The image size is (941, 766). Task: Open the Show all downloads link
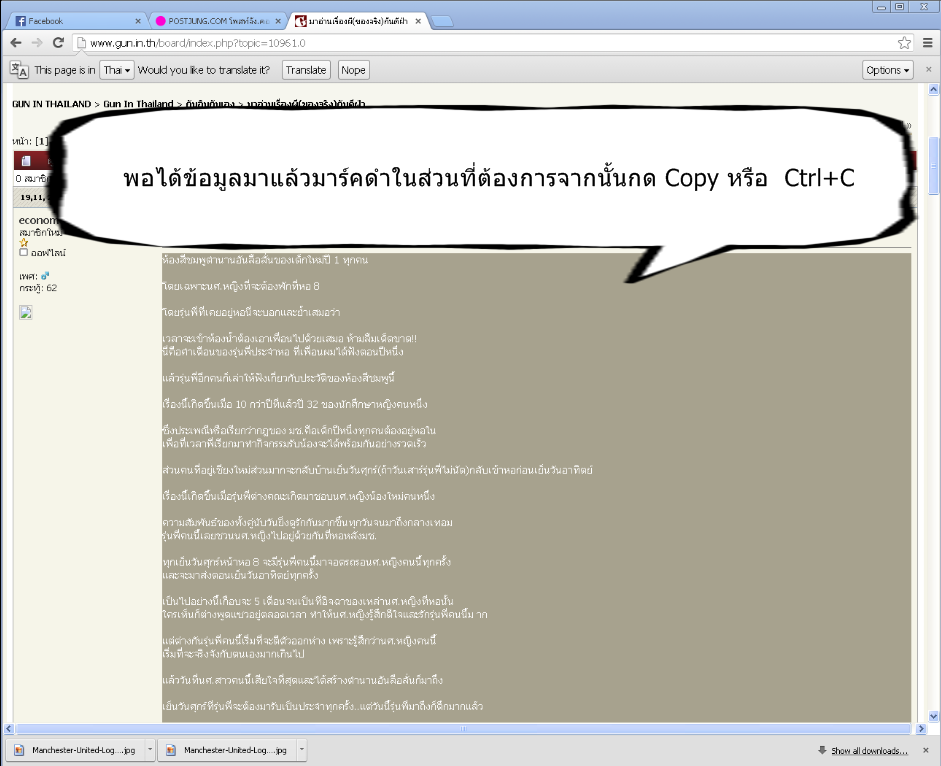coord(868,751)
